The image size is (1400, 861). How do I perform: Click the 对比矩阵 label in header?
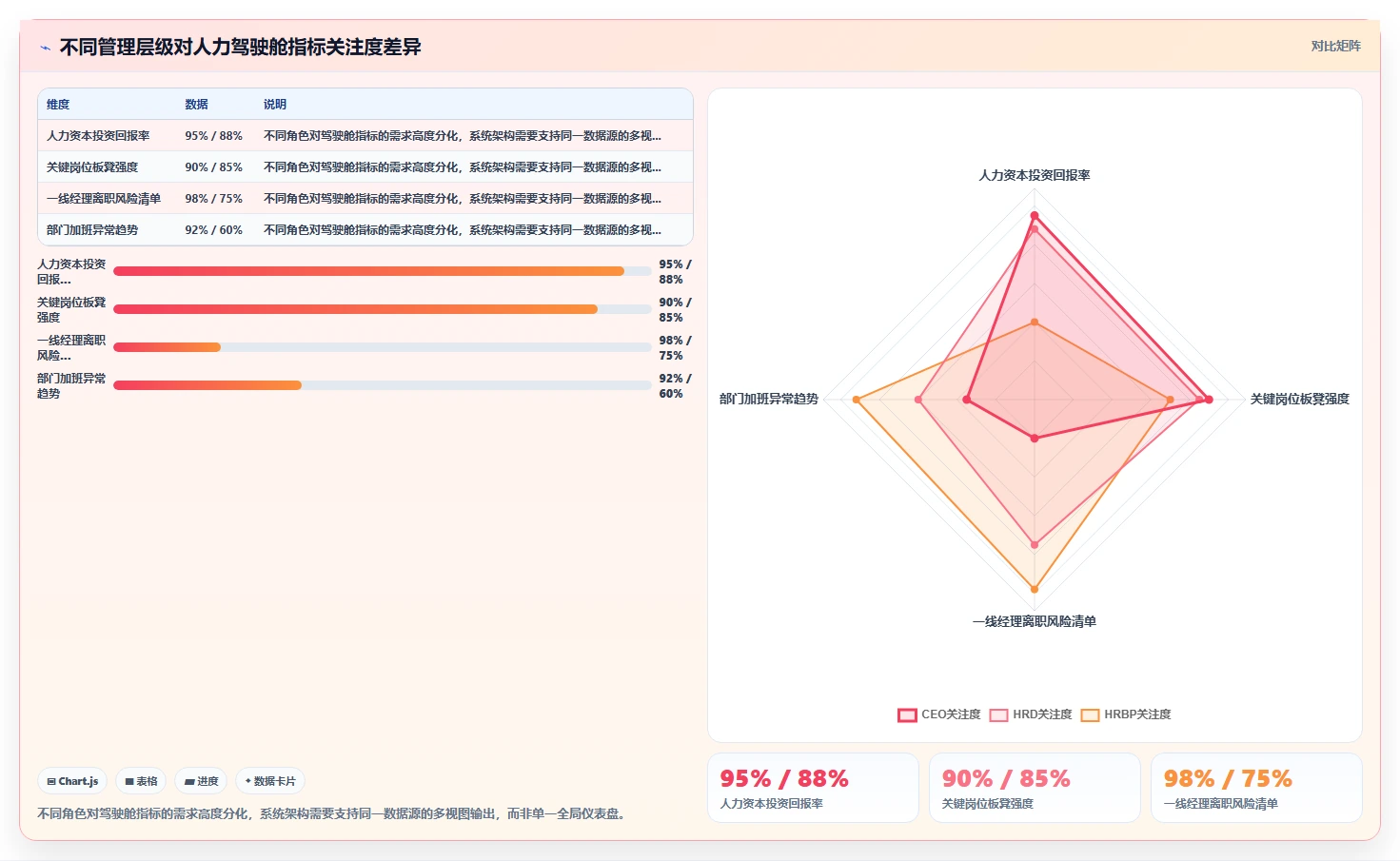coord(1335,46)
